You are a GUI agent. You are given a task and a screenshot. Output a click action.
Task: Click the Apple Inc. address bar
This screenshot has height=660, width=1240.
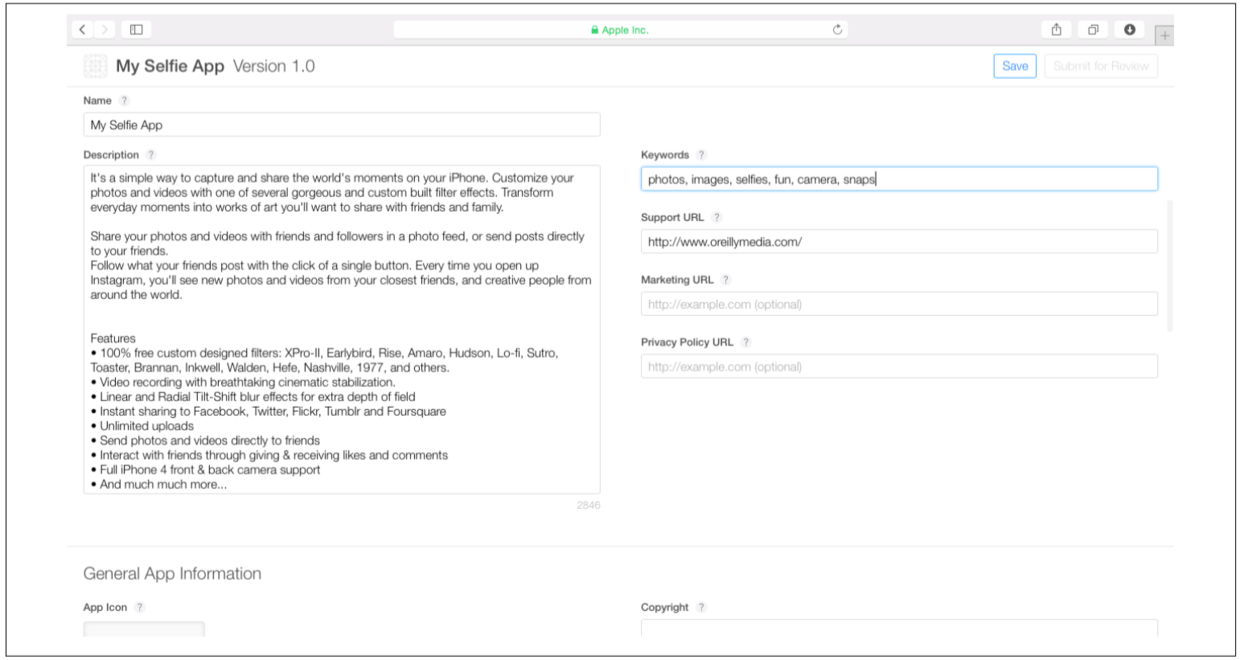pyautogui.click(x=620, y=30)
